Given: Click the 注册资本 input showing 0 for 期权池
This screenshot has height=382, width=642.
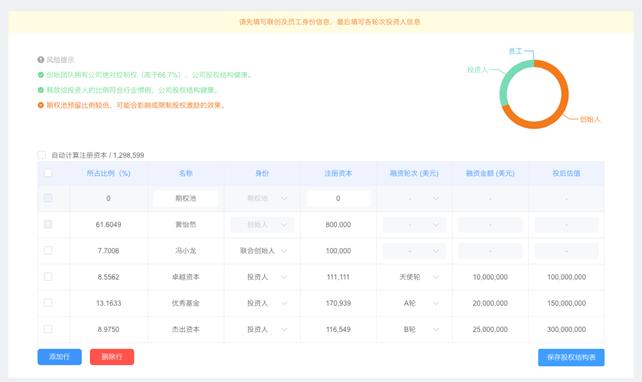Looking at the screenshot, I should point(338,198).
